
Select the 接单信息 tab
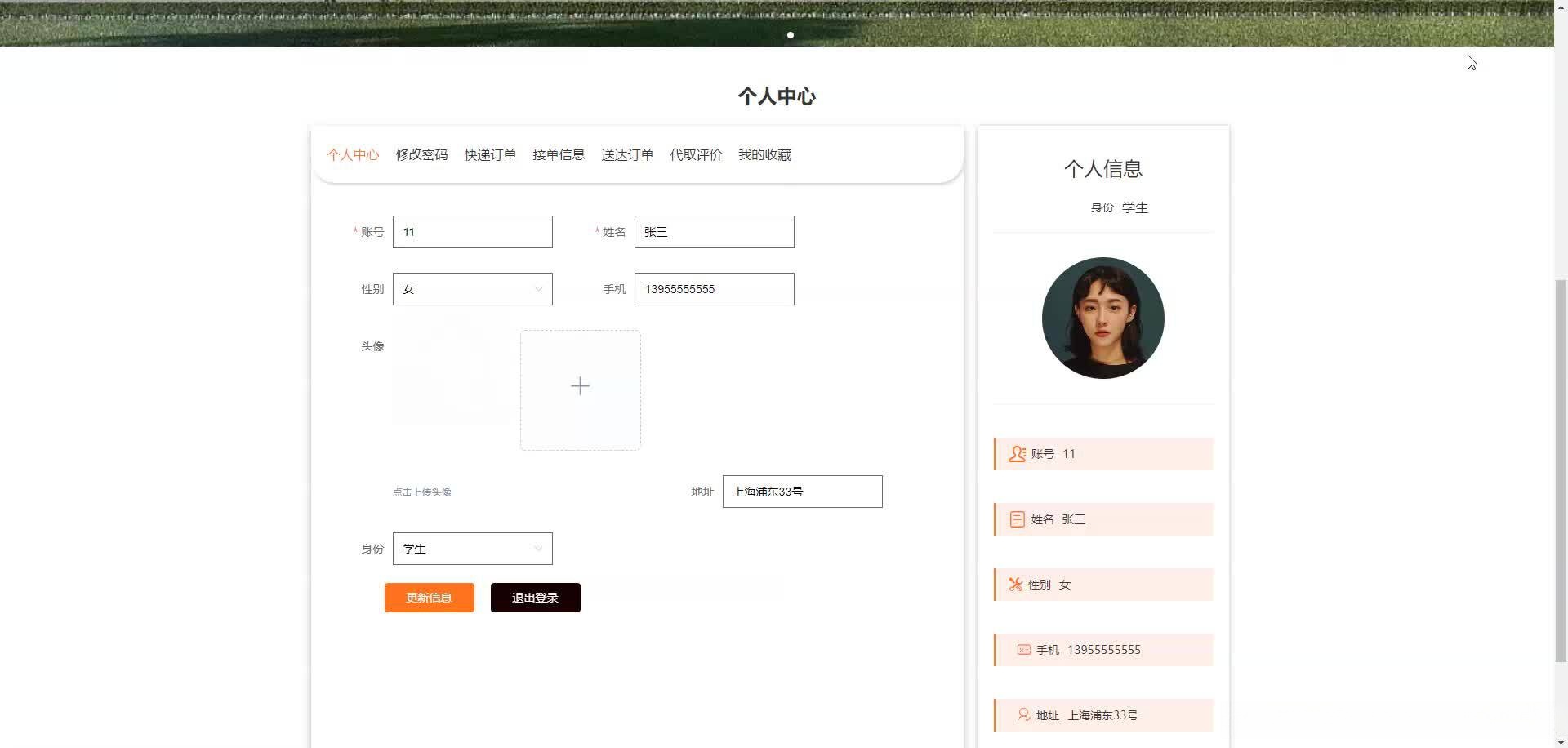click(x=559, y=154)
